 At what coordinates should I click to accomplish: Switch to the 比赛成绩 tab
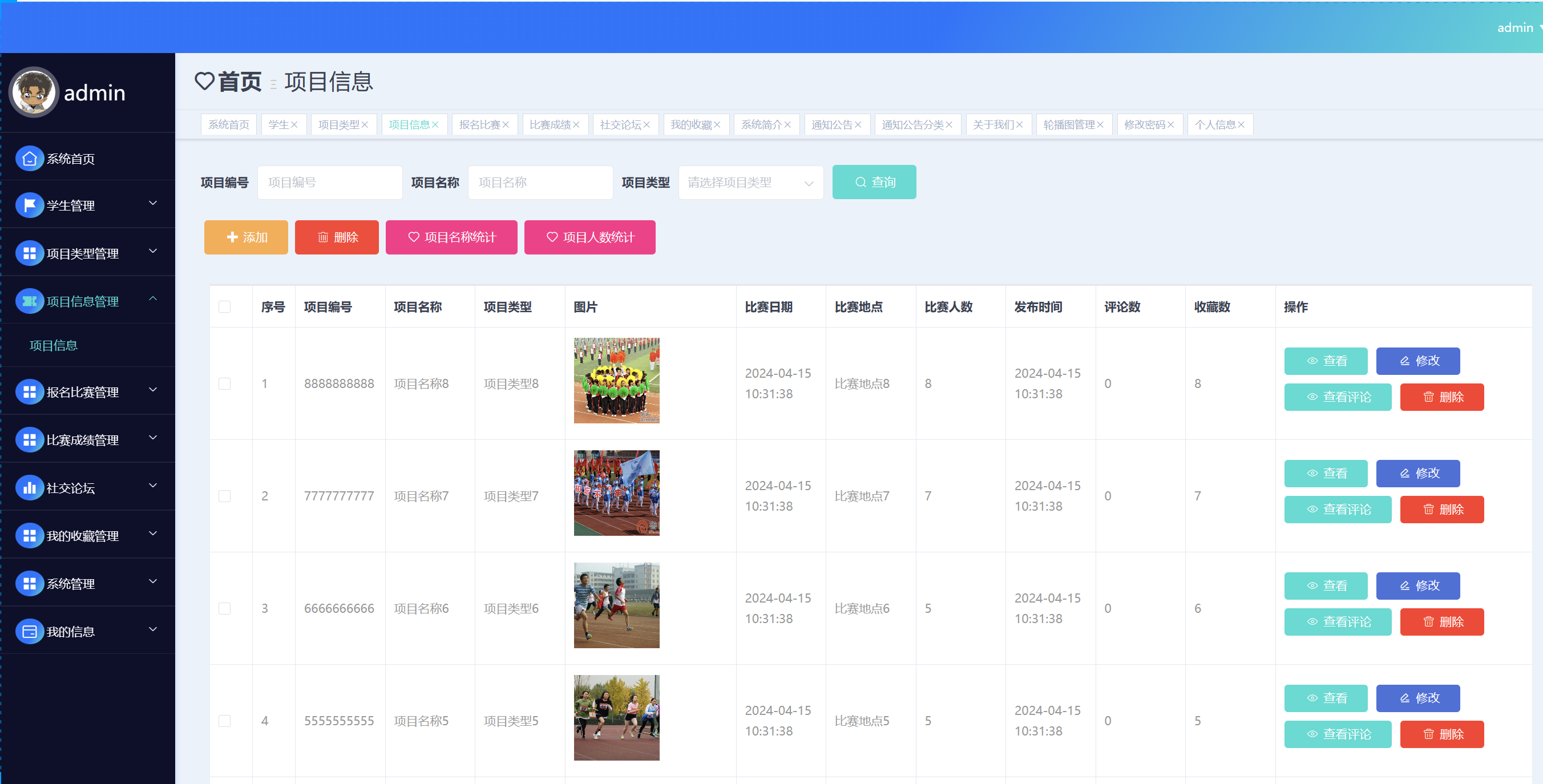pos(550,125)
